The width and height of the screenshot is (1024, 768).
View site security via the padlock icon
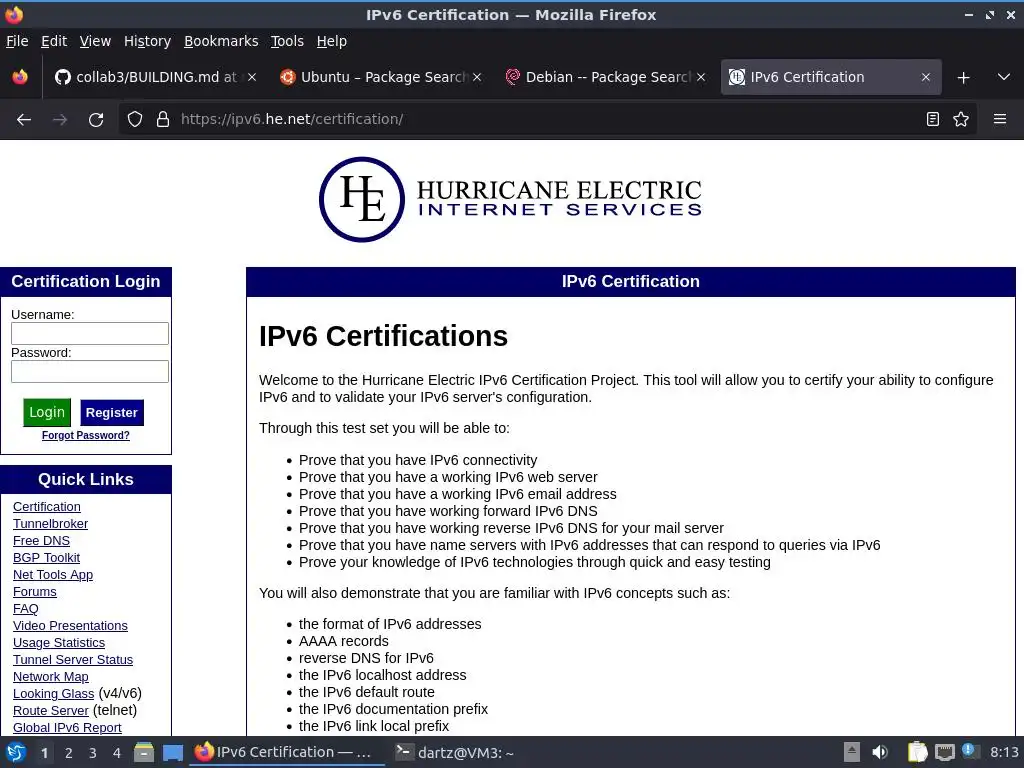(x=163, y=120)
